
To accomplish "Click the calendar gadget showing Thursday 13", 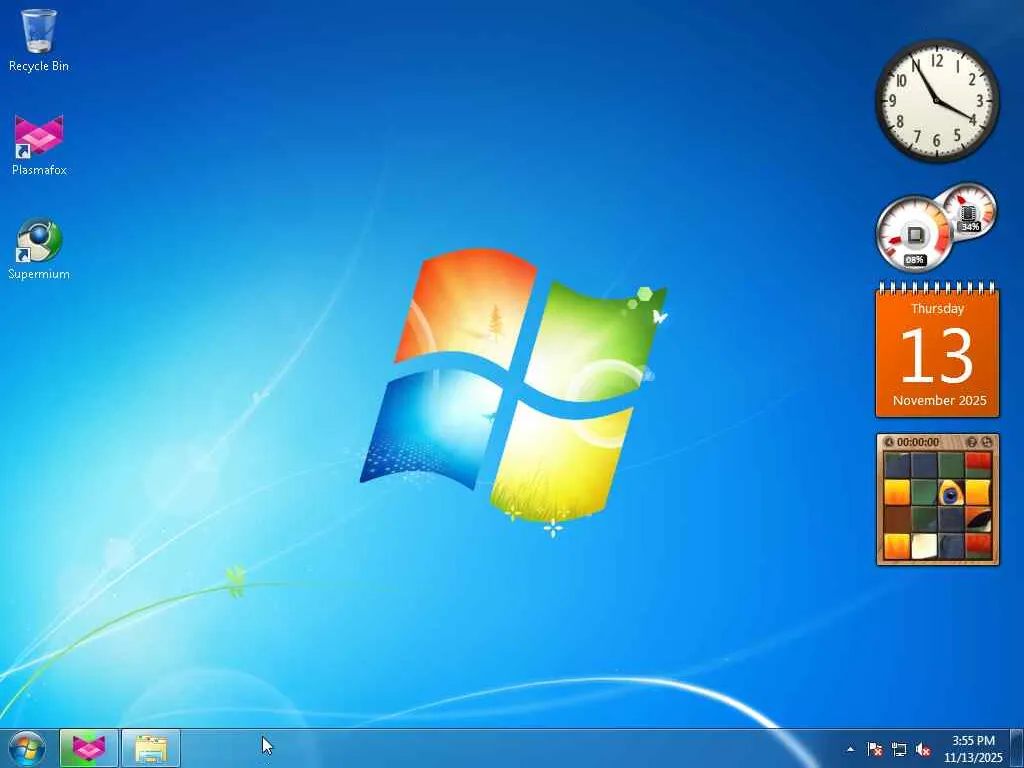I will click(937, 350).
